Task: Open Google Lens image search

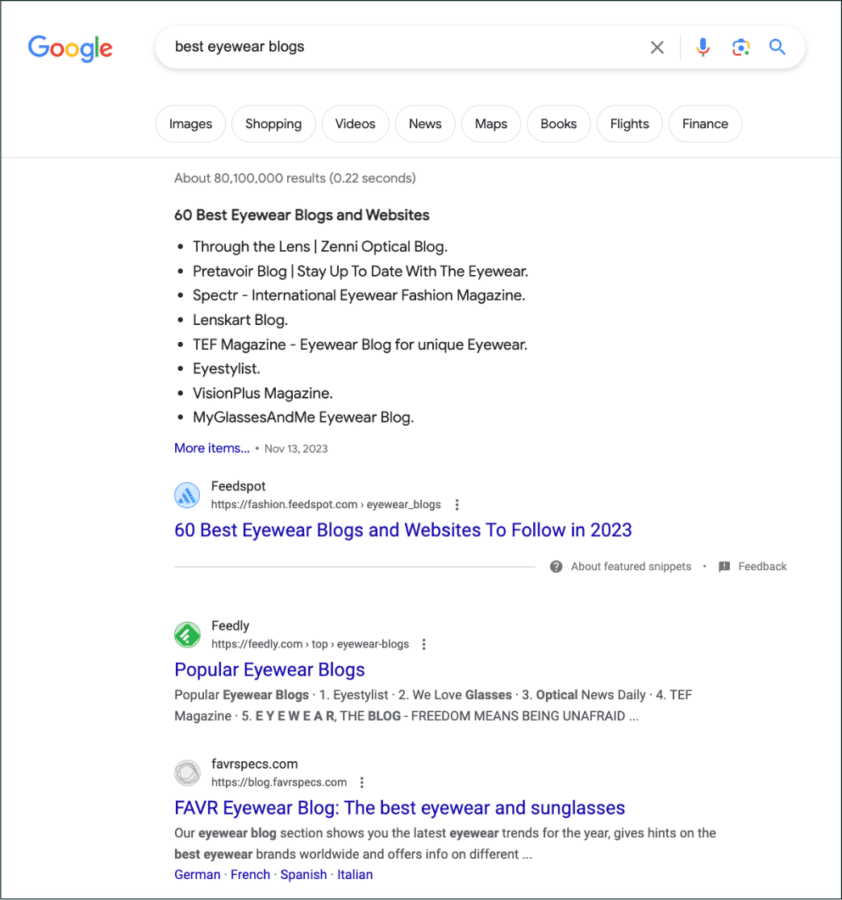Action: point(740,47)
